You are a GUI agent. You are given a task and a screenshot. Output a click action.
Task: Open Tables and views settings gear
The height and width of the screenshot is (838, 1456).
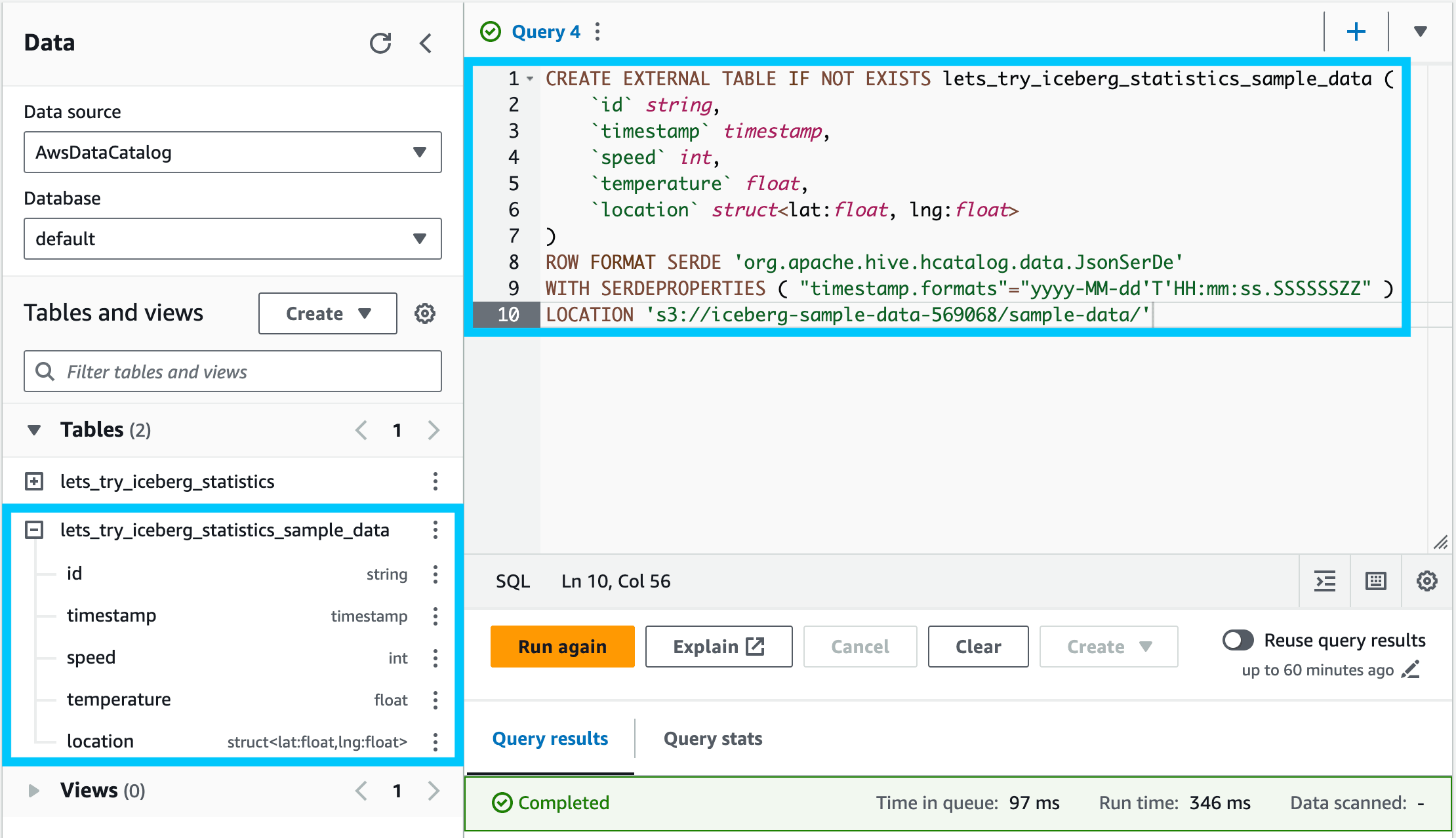[425, 313]
